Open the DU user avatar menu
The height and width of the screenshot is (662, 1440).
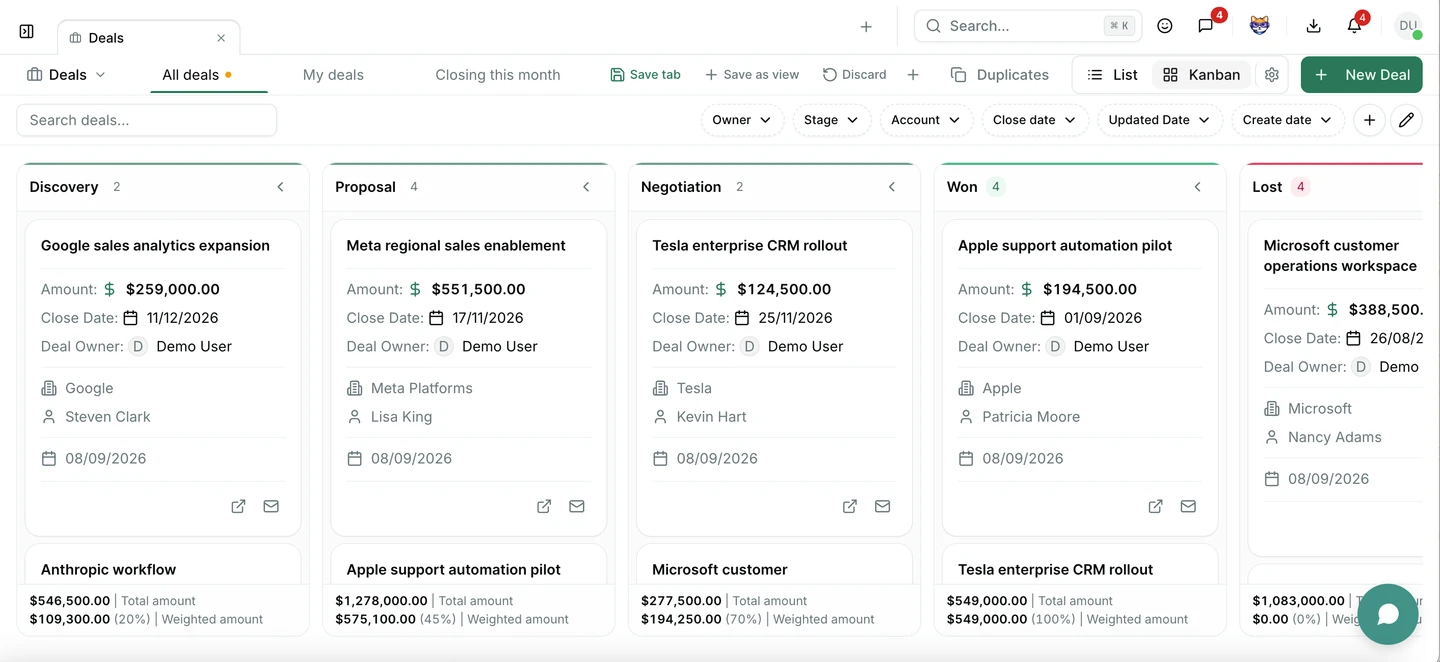pyautogui.click(x=1408, y=26)
